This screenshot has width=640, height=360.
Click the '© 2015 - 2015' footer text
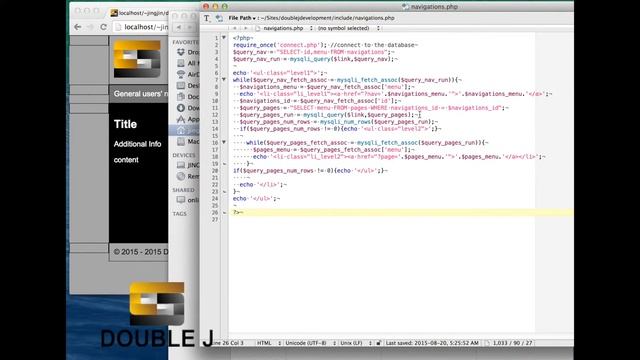point(140,252)
